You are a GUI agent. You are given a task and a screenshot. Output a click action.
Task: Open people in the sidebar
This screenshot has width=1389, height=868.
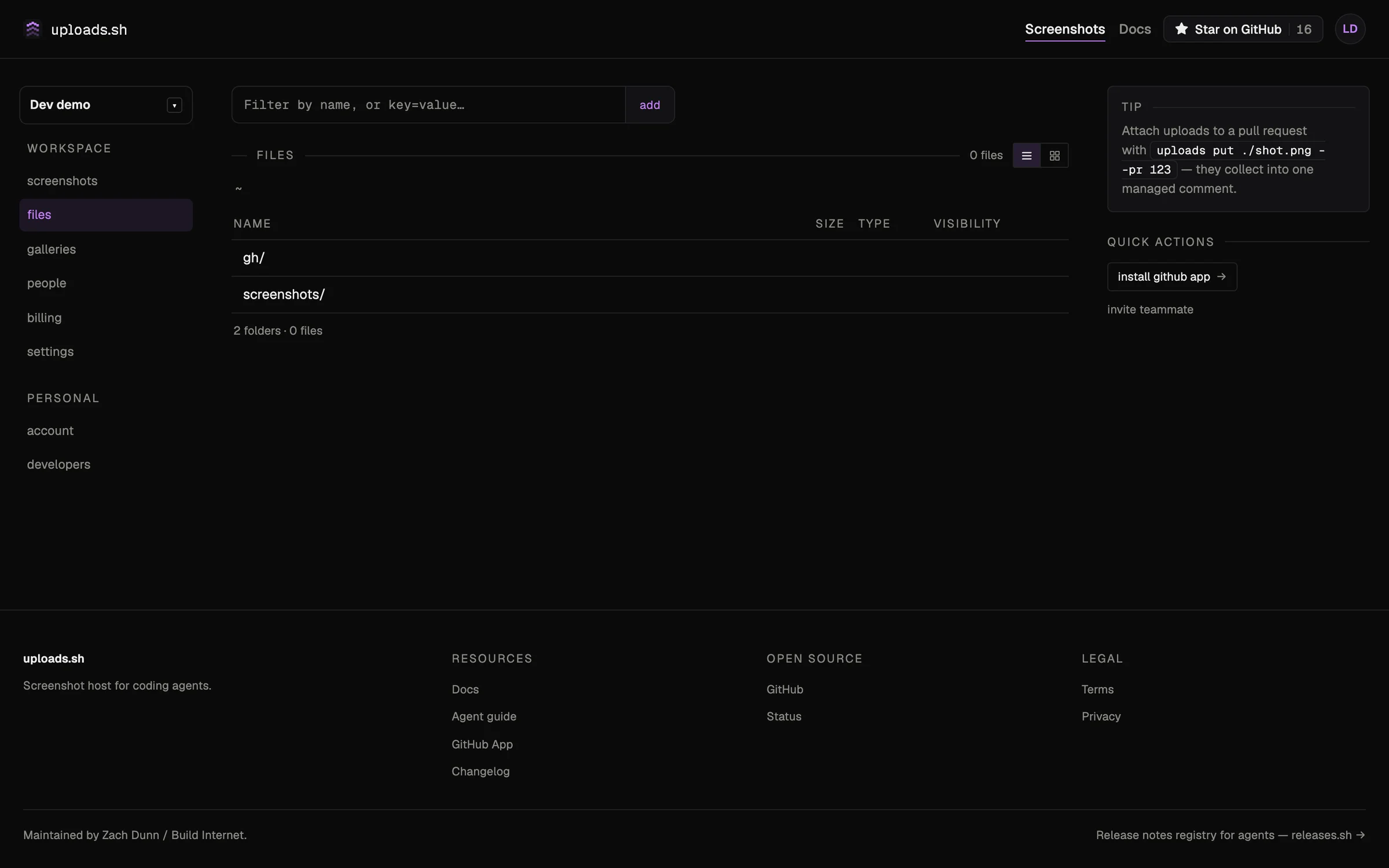(106, 283)
